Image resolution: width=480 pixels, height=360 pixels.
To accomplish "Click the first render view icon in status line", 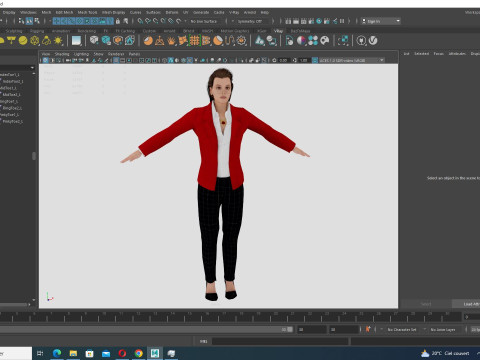I will pos(288,21).
